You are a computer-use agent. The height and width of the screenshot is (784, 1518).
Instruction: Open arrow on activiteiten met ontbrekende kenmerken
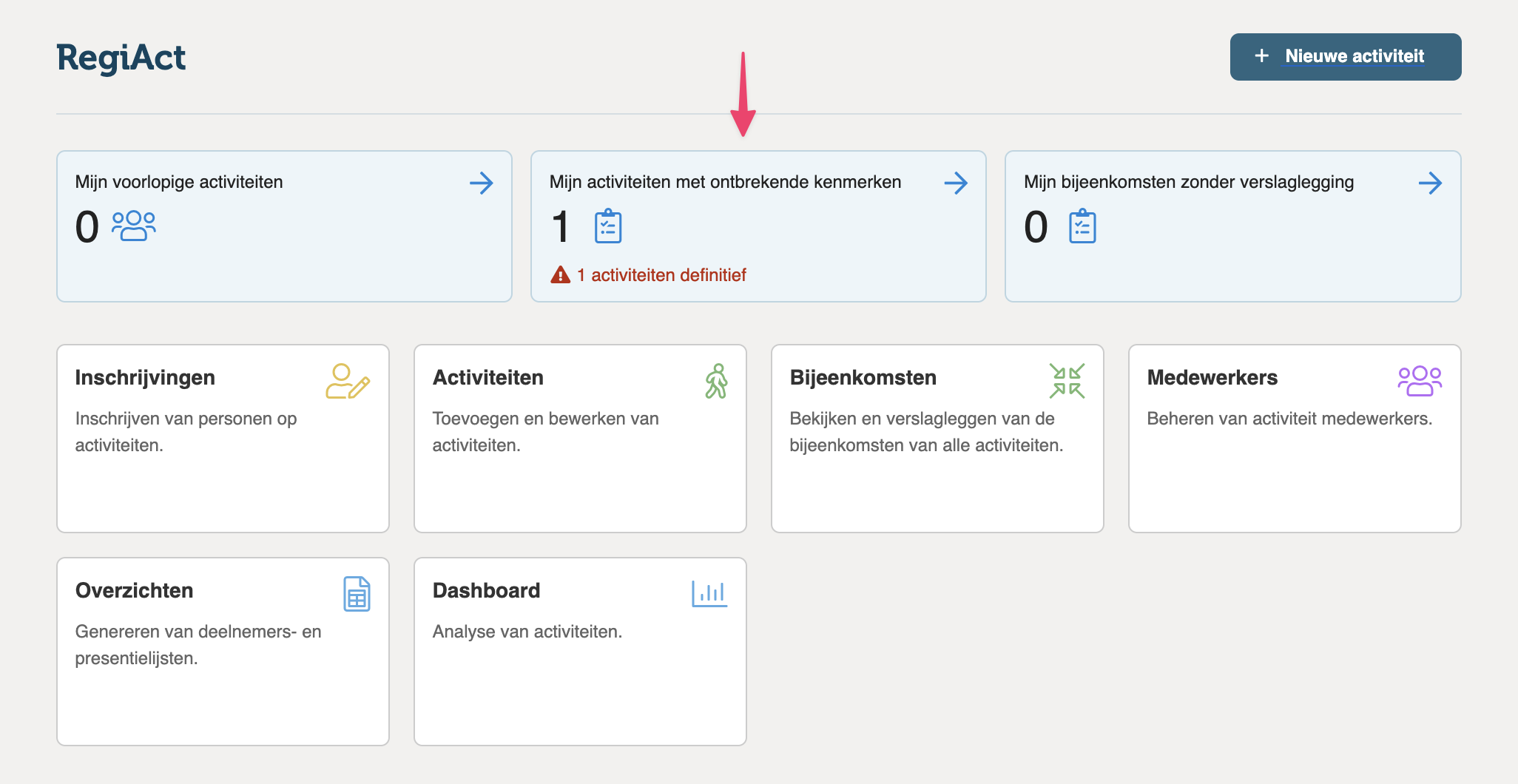pos(956,183)
